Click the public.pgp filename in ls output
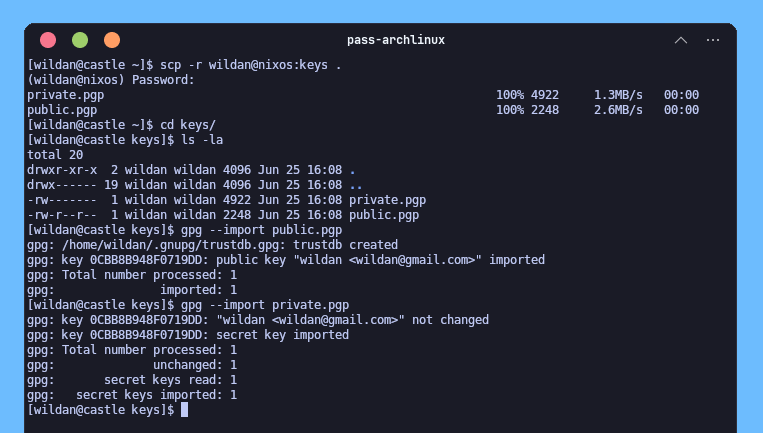This screenshot has width=763, height=433. pyautogui.click(x=384, y=215)
